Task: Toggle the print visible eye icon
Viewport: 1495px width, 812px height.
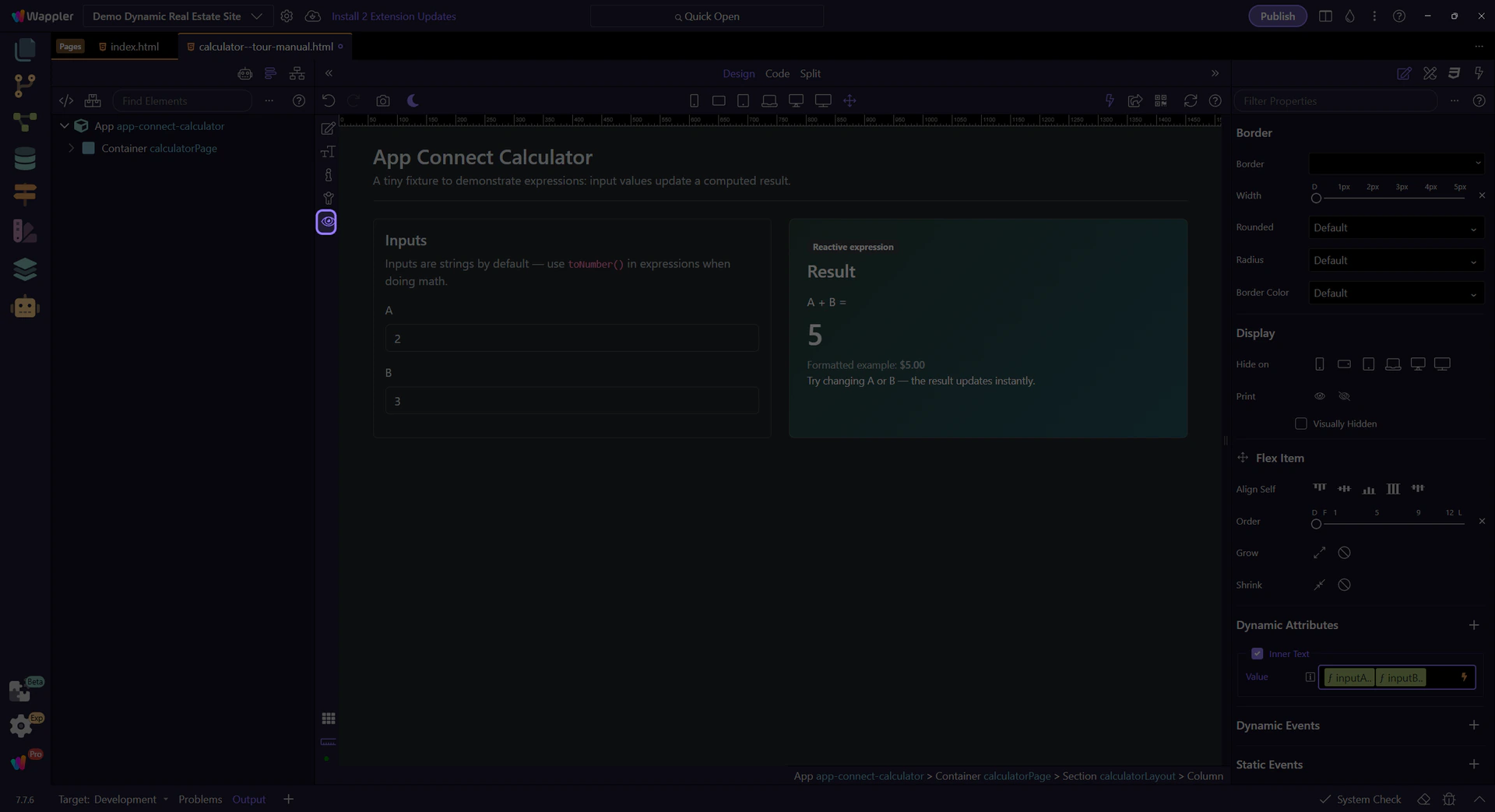Action: coord(1319,396)
